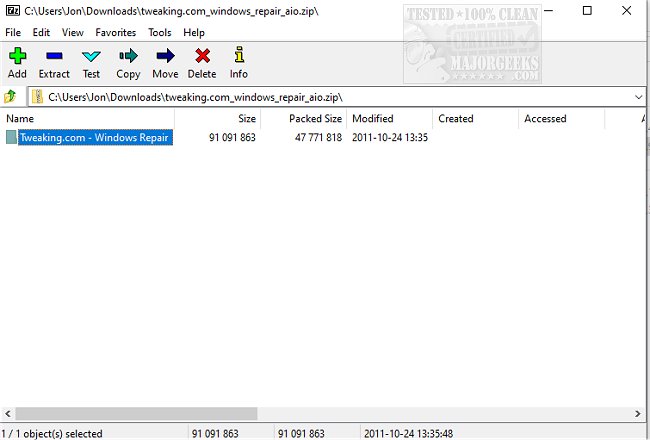Close the 7-Zip window
This screenshot has width=650, height=440.
626,10
